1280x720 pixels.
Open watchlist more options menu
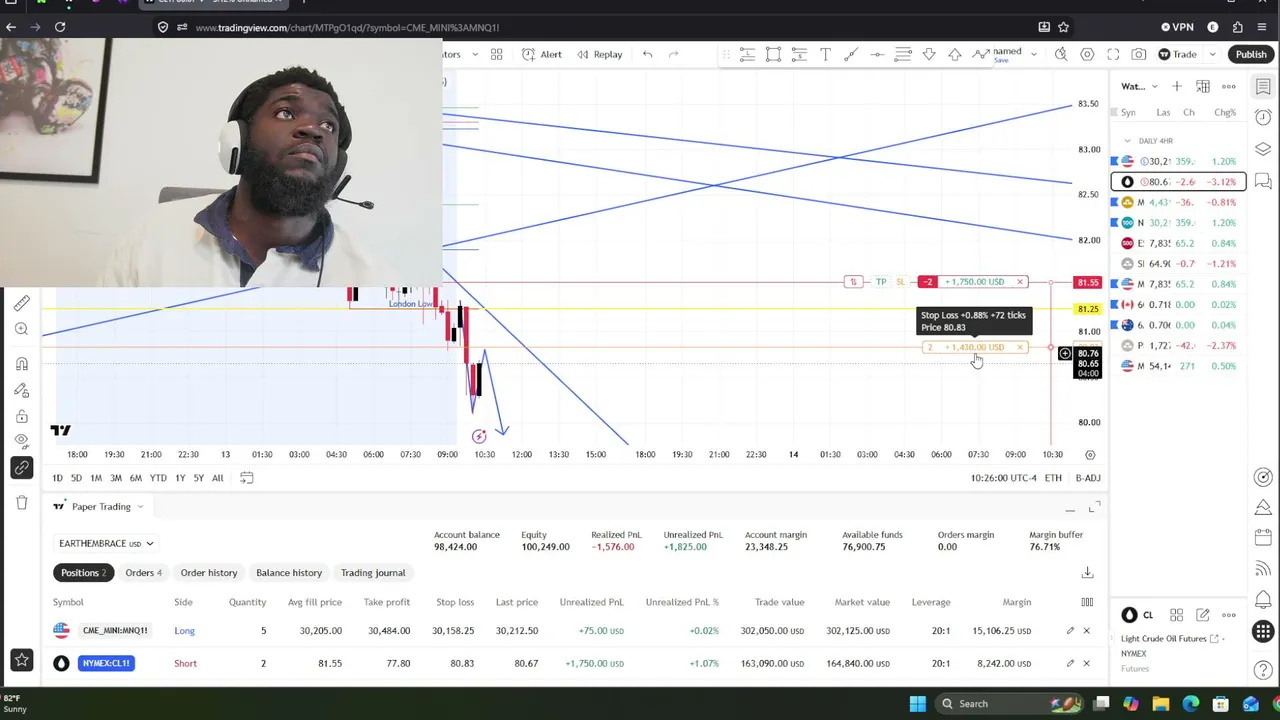click(x=1229, y=86)
